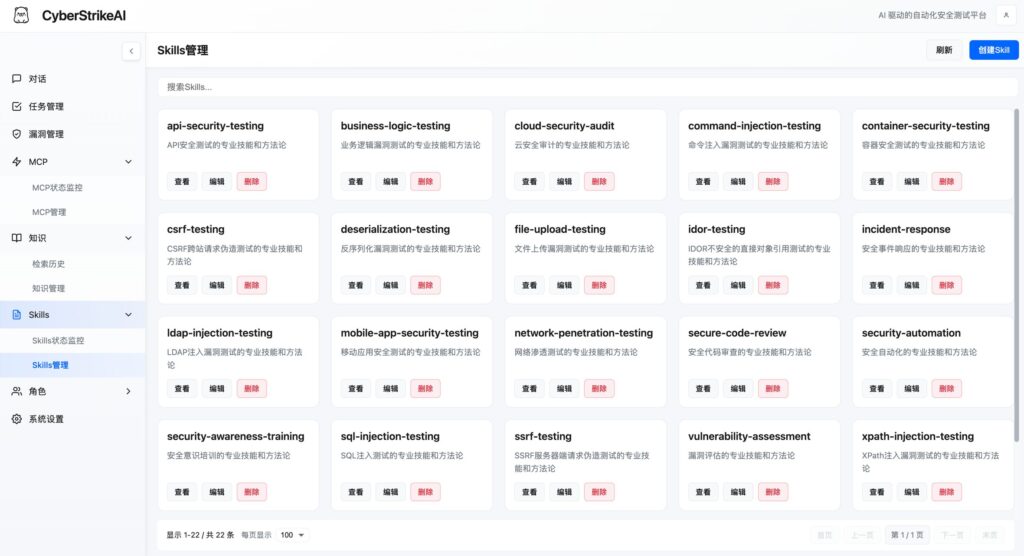Screen dimensions: 1024x556
Task: Delete the csrf-testing skill
Action: coord(252,285)
